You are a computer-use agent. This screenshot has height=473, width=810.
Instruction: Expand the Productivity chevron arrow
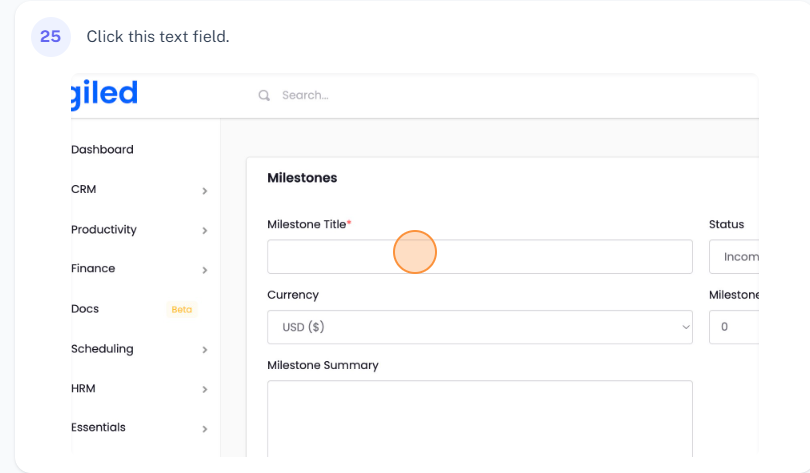[x=205, y=231]
